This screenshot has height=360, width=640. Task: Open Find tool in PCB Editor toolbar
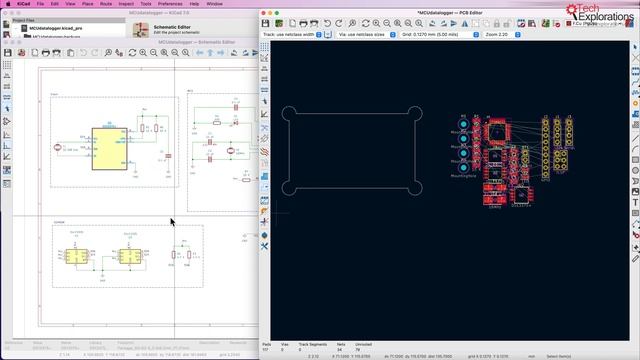click(352, 24)
